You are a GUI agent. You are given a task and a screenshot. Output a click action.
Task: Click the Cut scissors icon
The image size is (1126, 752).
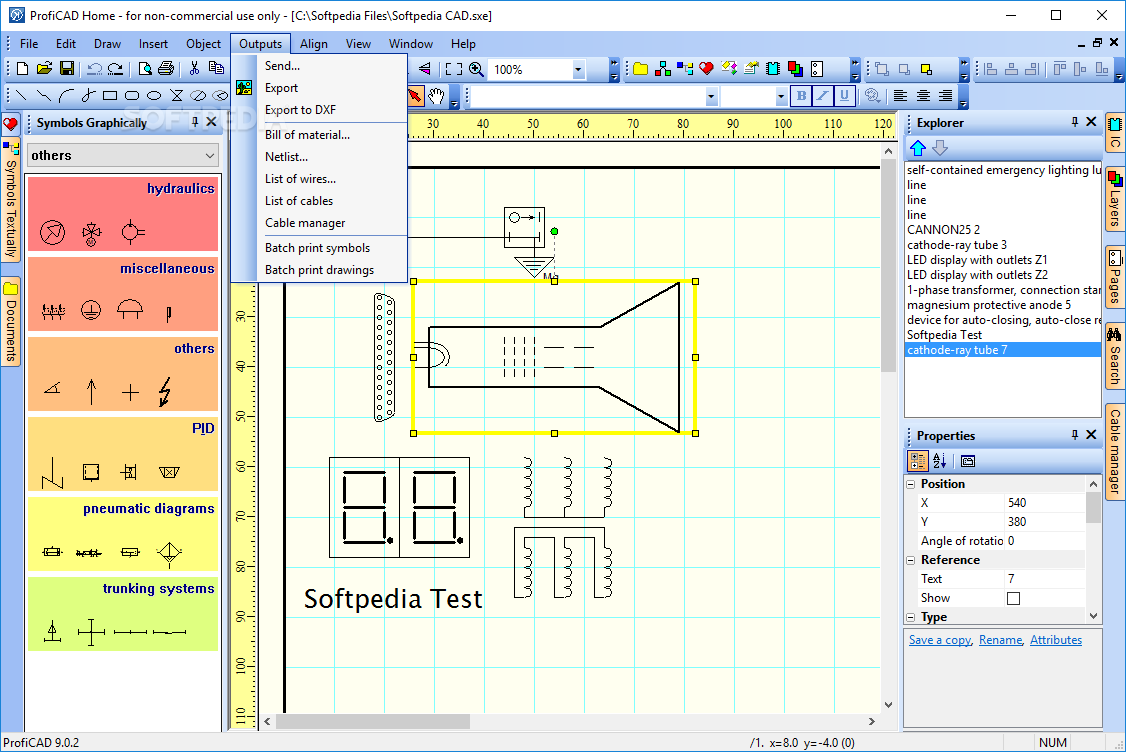pos(194,69)
